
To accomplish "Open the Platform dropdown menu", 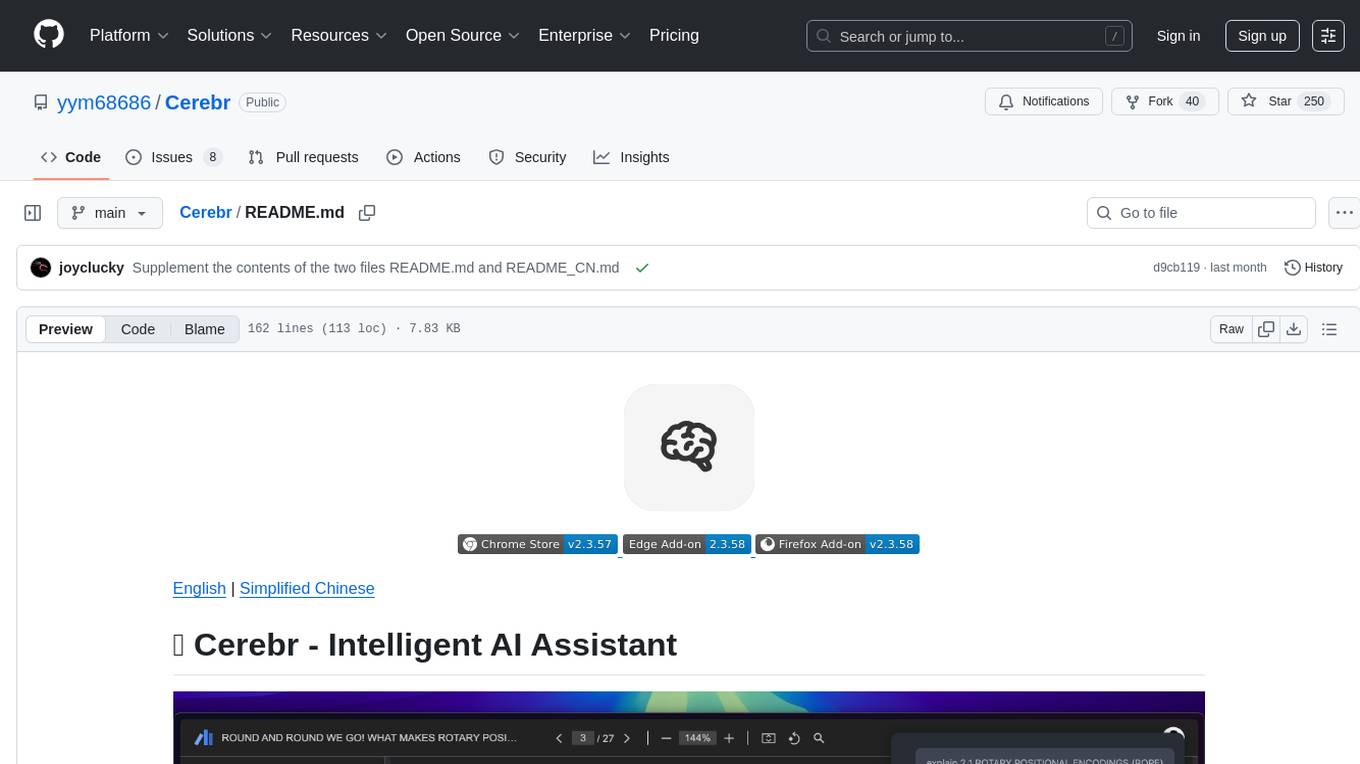I will (x=129, y=35).
